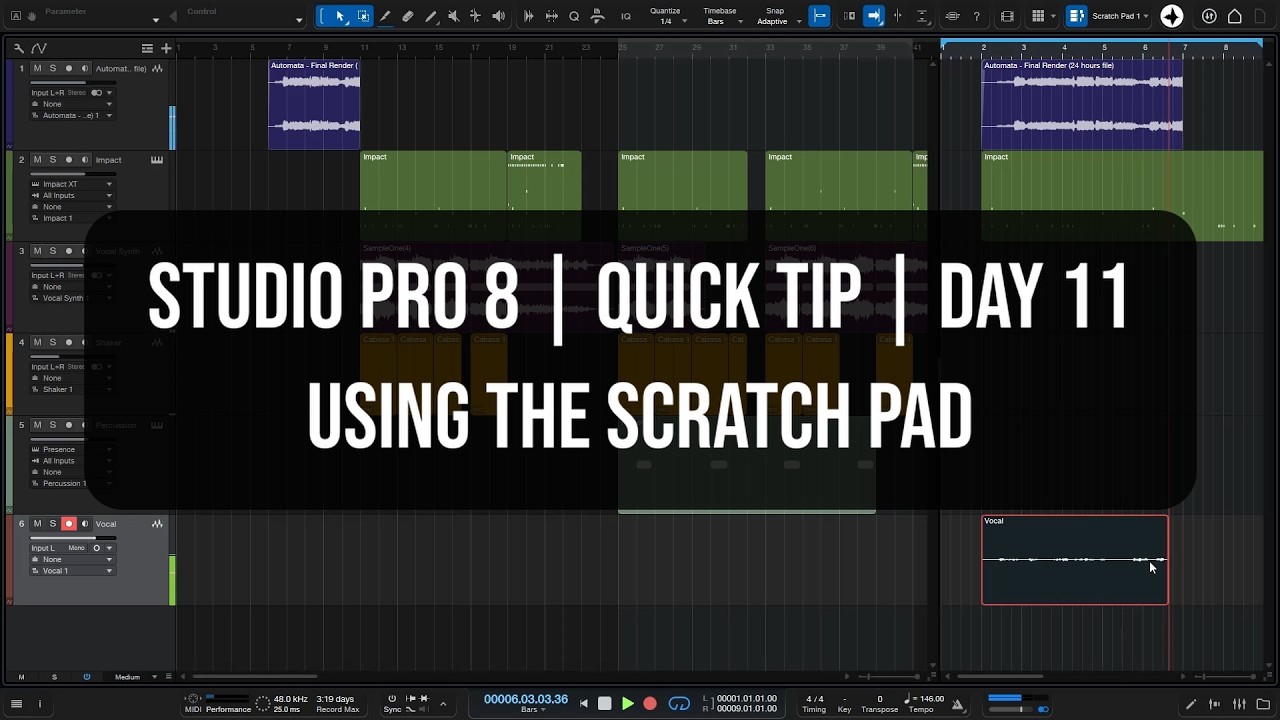Select the Paint pencil tool

click(x=431, y=16)
